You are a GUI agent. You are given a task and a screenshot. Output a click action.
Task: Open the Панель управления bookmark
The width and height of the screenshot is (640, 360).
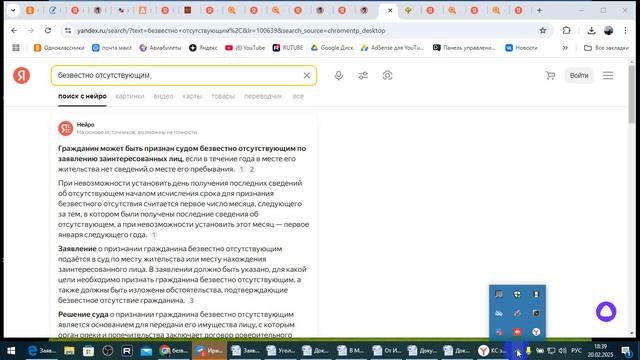(x=464, y=48)
